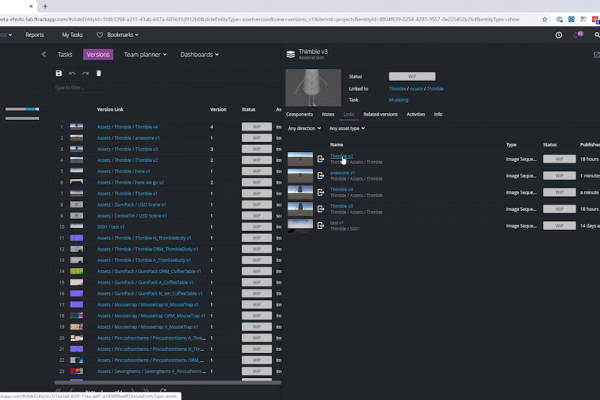This screenshot has width=600, height=400.
Task: Click the Modeling task link
Action: 398,100
